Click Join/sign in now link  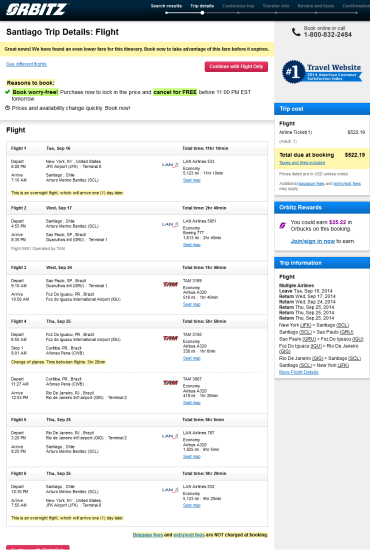tap(313, 241)
